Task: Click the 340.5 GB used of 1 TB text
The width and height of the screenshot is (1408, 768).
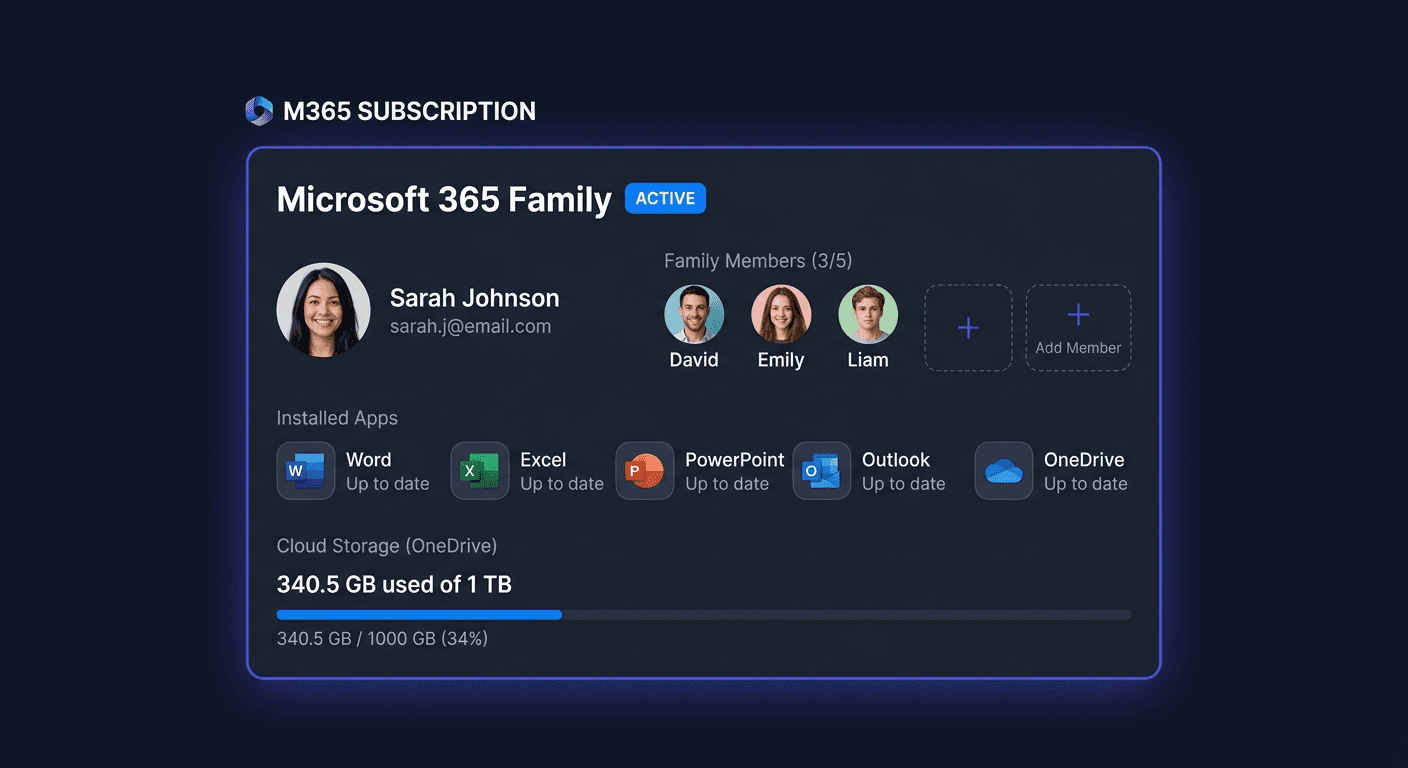Action: pos(393,585)
